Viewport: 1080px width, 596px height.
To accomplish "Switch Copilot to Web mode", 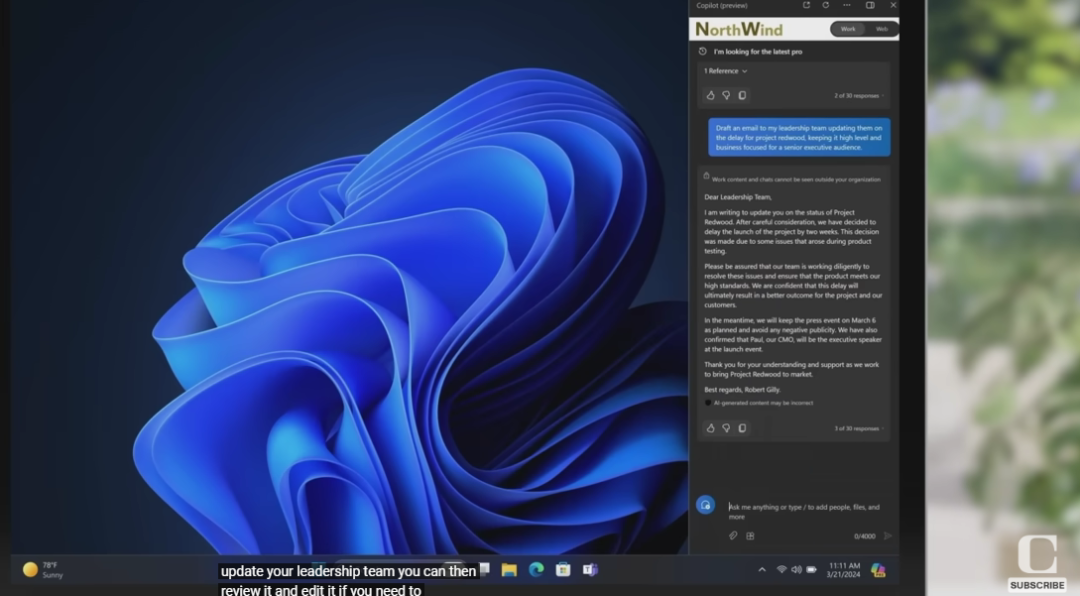I will tap(881, 29).
